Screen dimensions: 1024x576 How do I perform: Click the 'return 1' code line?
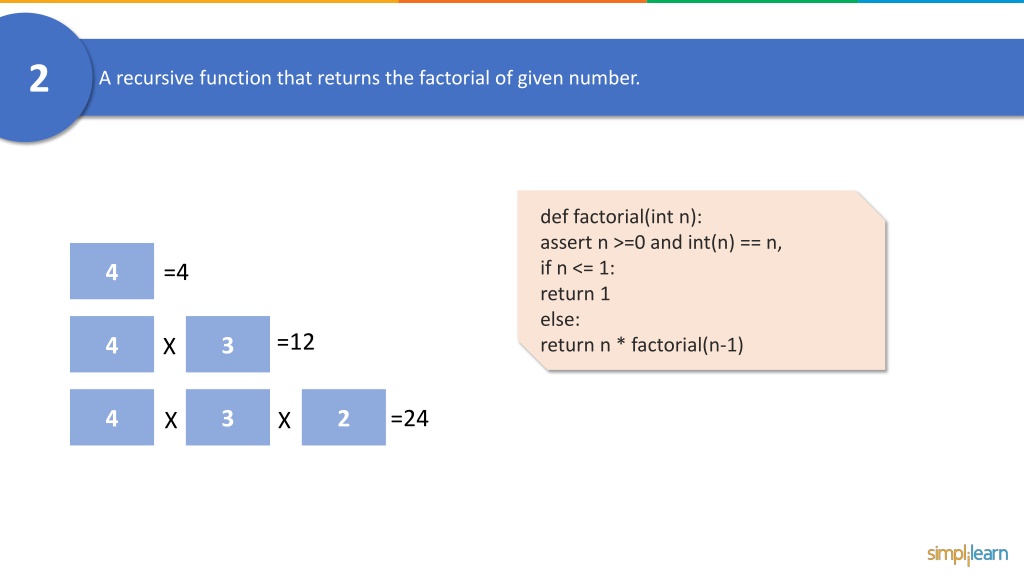click(x=575, y=294)
